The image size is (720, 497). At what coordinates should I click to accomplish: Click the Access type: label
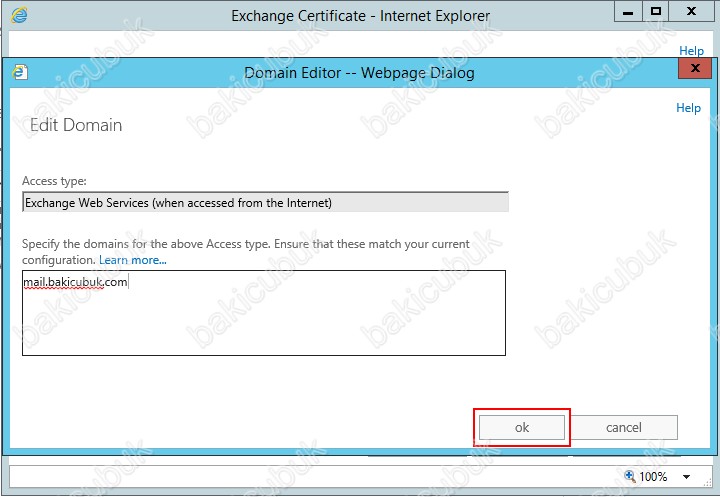pos(54,181)
